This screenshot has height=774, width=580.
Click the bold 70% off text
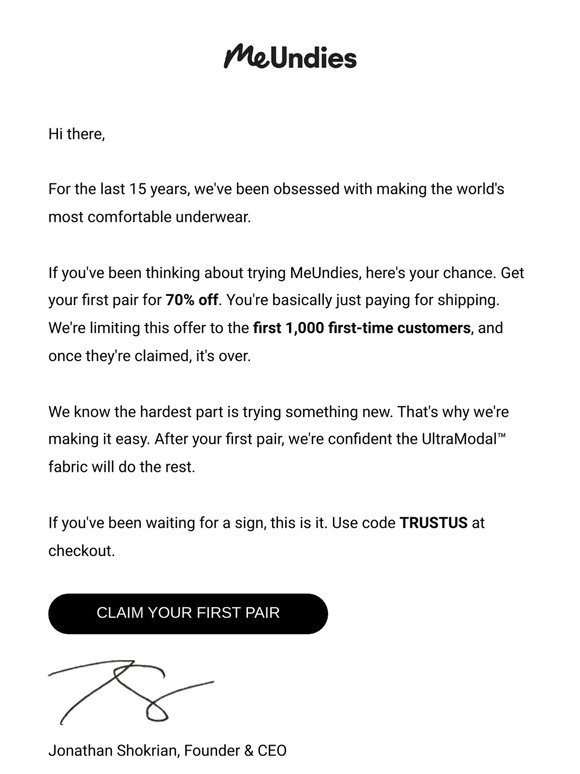192,300
